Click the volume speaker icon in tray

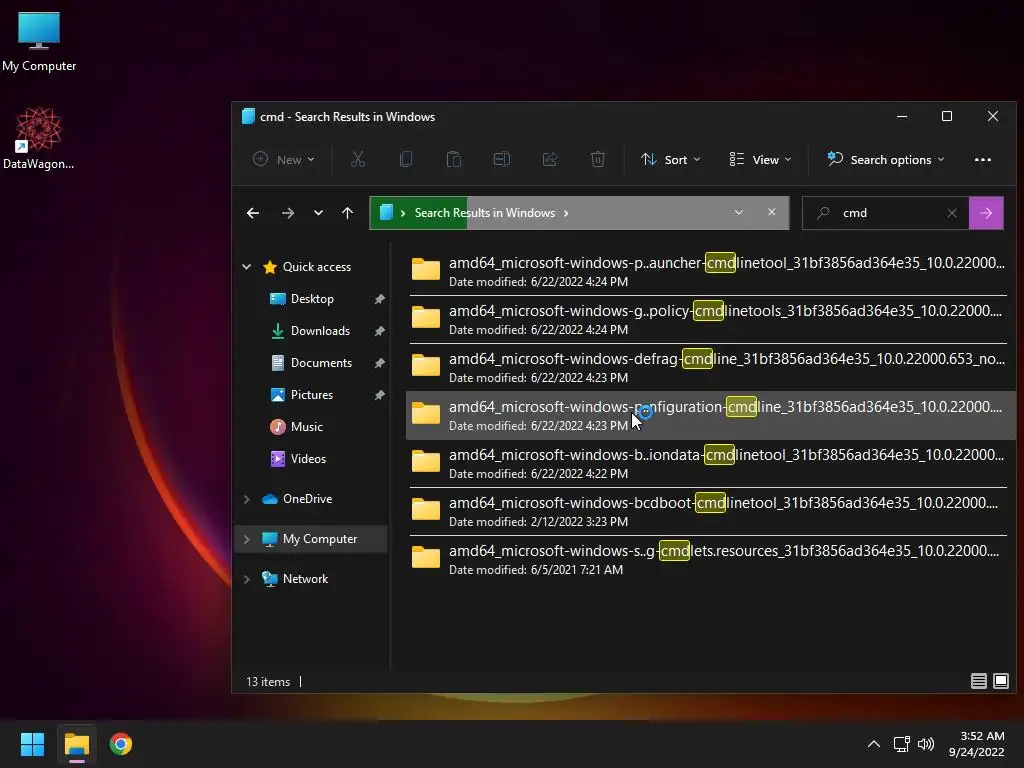(x=926, y=744)
